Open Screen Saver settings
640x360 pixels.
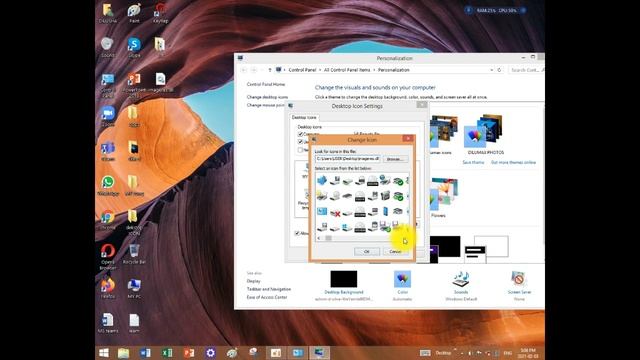[x=519, y=286]
